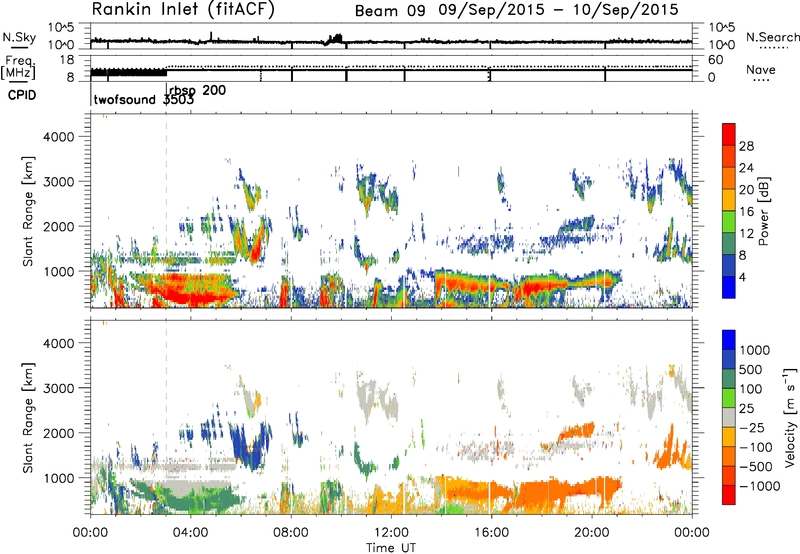Click the 'Velocity [m s-1]' colorbar label
This screenshot has height=554, width=800.
point(790,417)
